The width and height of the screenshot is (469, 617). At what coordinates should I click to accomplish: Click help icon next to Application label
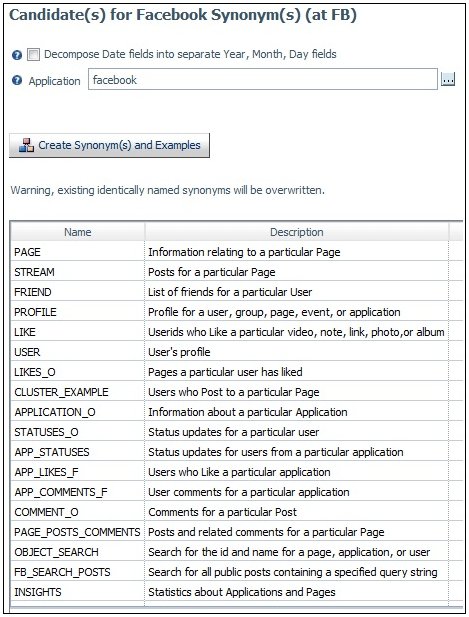click(17, 81)
